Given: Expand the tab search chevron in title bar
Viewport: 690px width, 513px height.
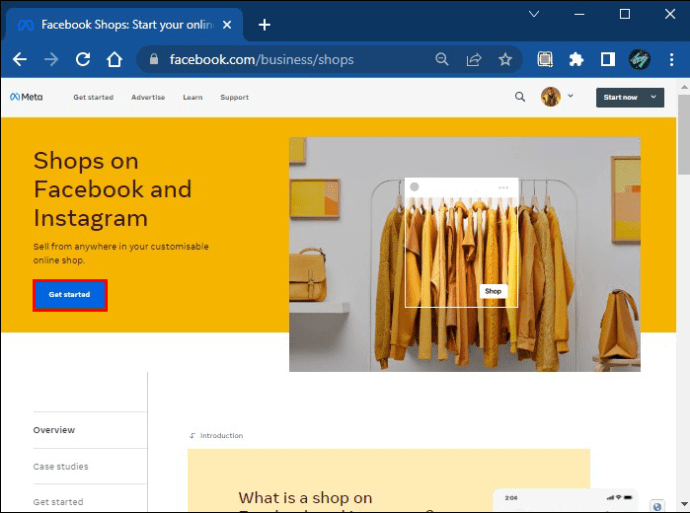Looking at the screenshot, I should click(534, 14).
